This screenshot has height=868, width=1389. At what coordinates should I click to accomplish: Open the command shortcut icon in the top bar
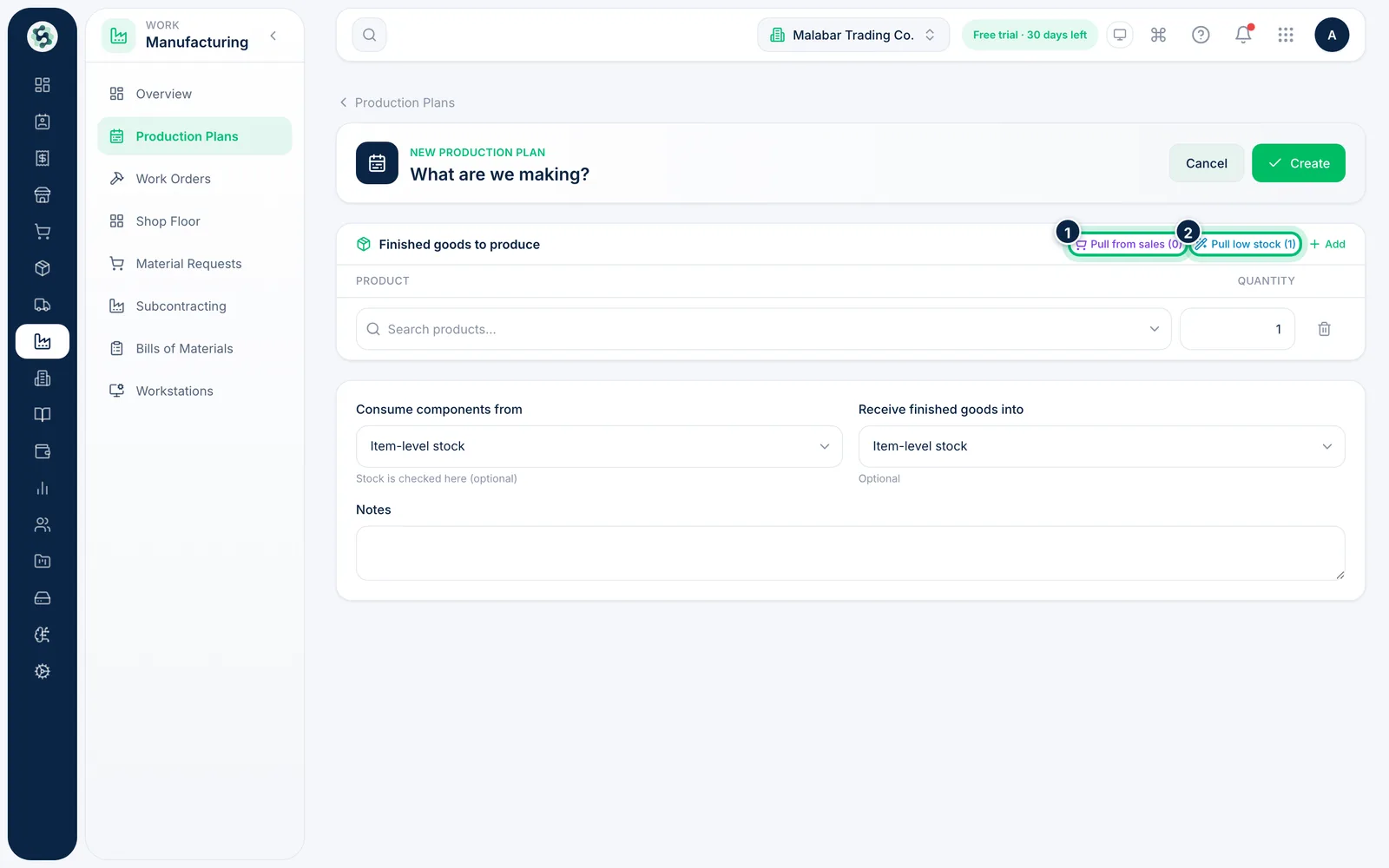[1158, 35]
